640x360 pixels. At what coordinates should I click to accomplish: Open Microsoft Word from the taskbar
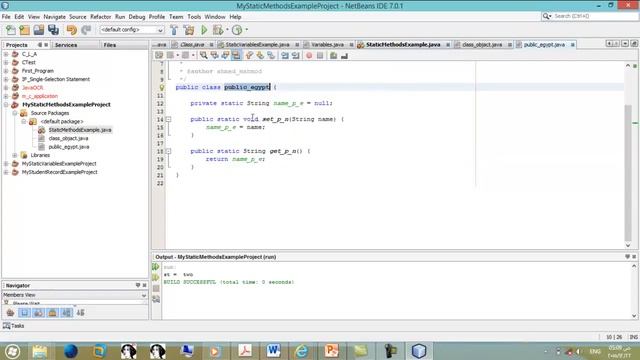coord(274,351)
